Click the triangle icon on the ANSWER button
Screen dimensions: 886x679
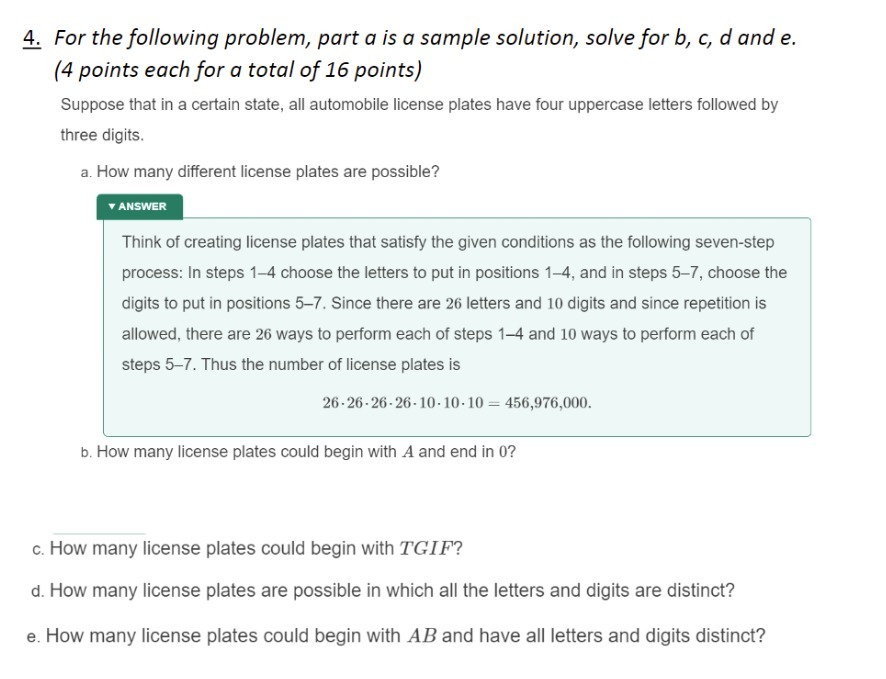coord(112,207)
